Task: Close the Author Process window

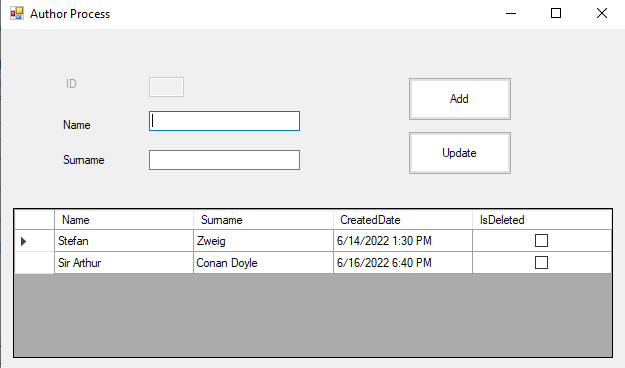Action: [602, 14]
